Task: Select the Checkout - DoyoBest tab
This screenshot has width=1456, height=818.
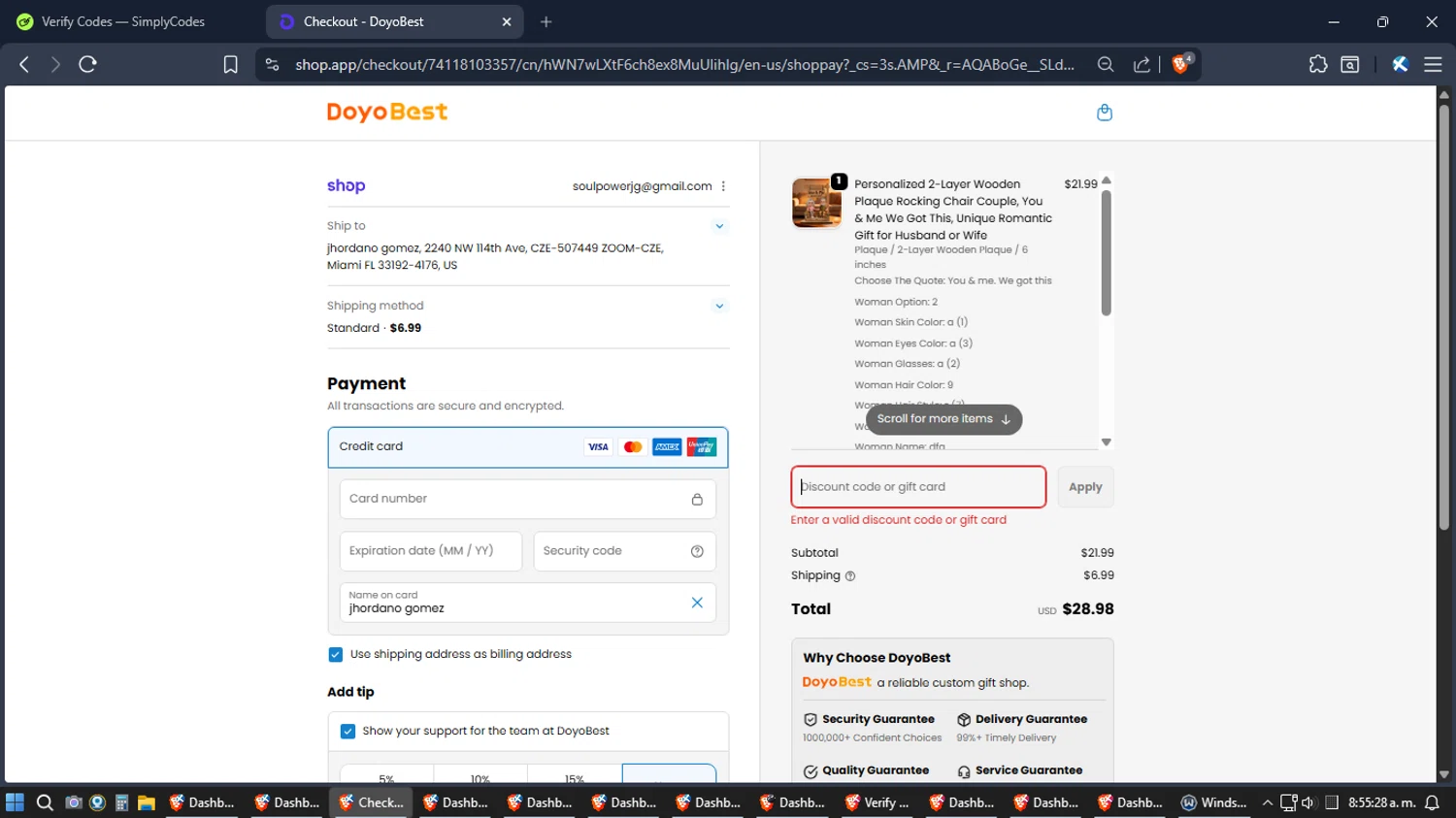Action: 395,21
